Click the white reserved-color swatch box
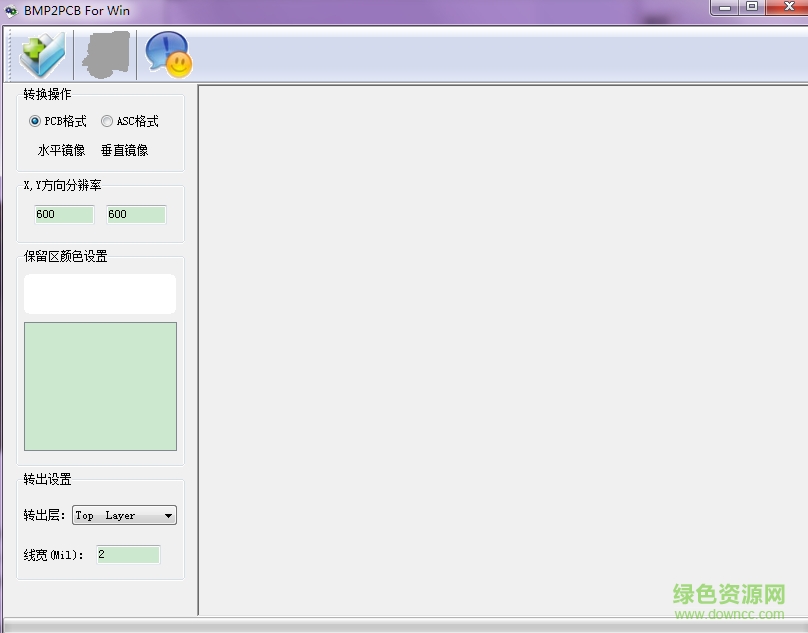 99,293
